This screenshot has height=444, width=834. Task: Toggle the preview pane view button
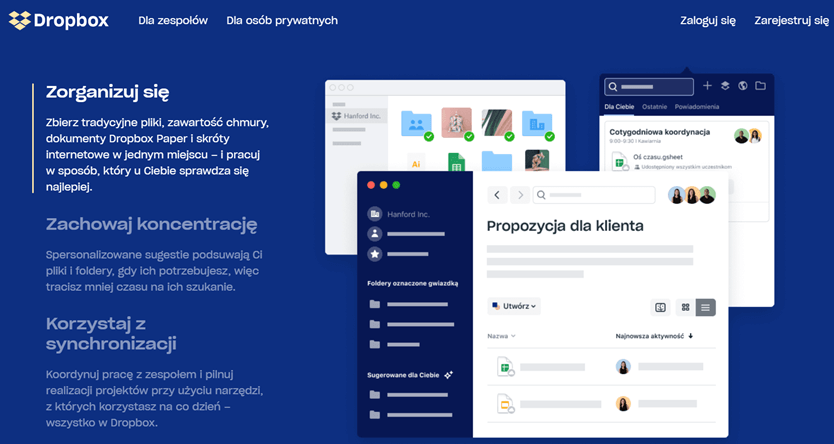click(660, 307)
